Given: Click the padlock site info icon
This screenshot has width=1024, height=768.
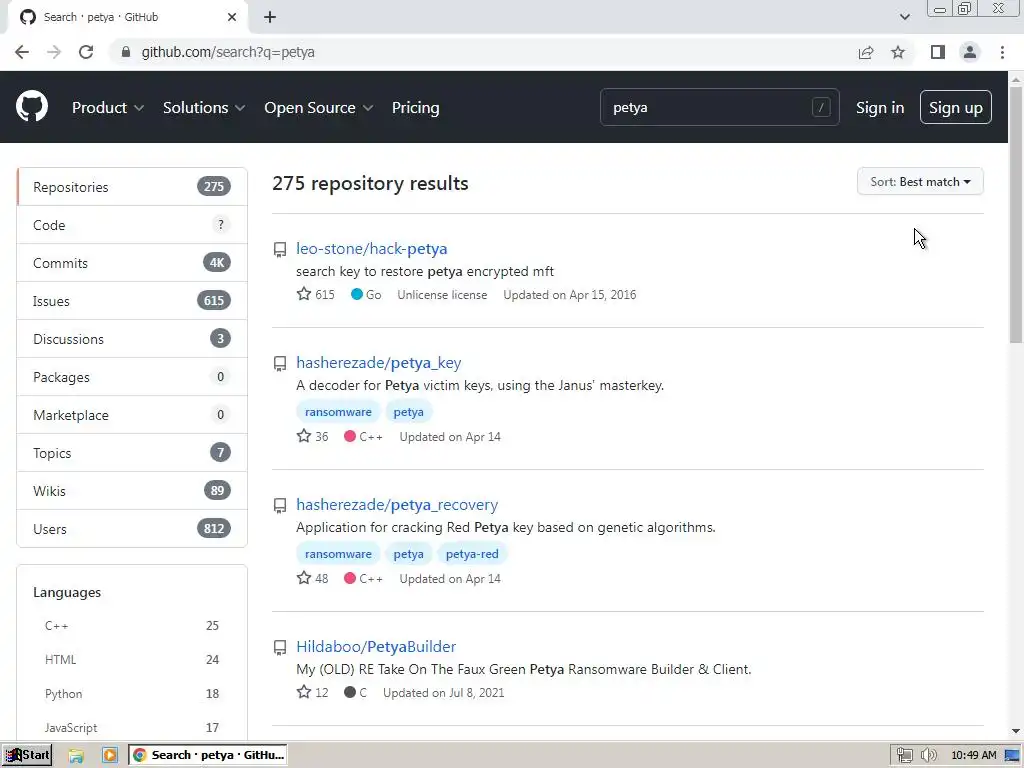Looking at the screenshot, I should click(x=126, y=52).
